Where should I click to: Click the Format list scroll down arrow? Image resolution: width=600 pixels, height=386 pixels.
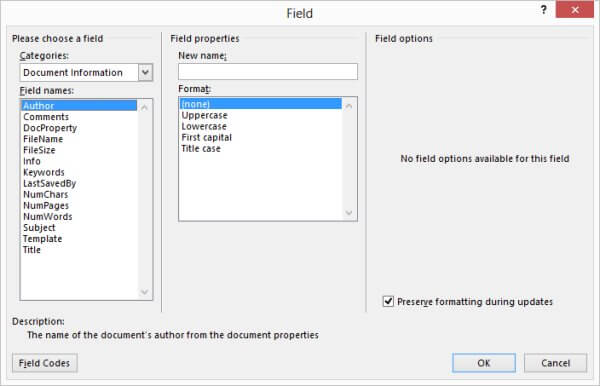tap(349, 213)
